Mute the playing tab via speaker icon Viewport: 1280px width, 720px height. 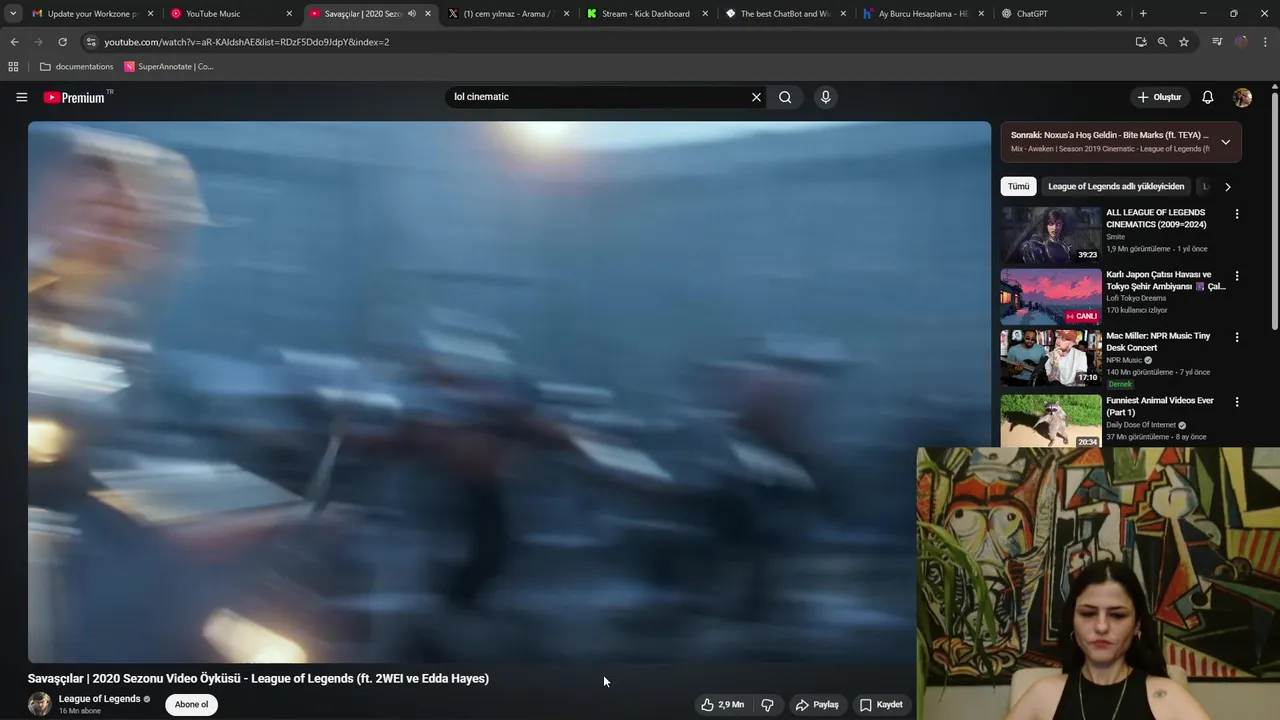pyautogui.click(x=411, y=14)
